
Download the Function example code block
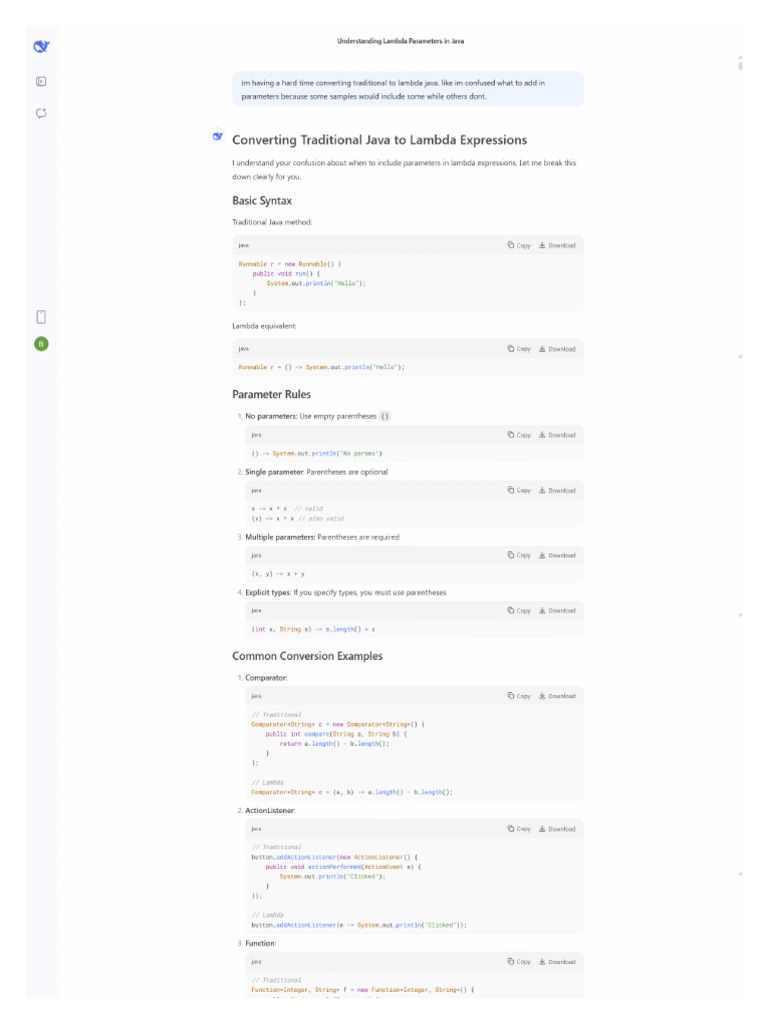click(x=557, y=962)
